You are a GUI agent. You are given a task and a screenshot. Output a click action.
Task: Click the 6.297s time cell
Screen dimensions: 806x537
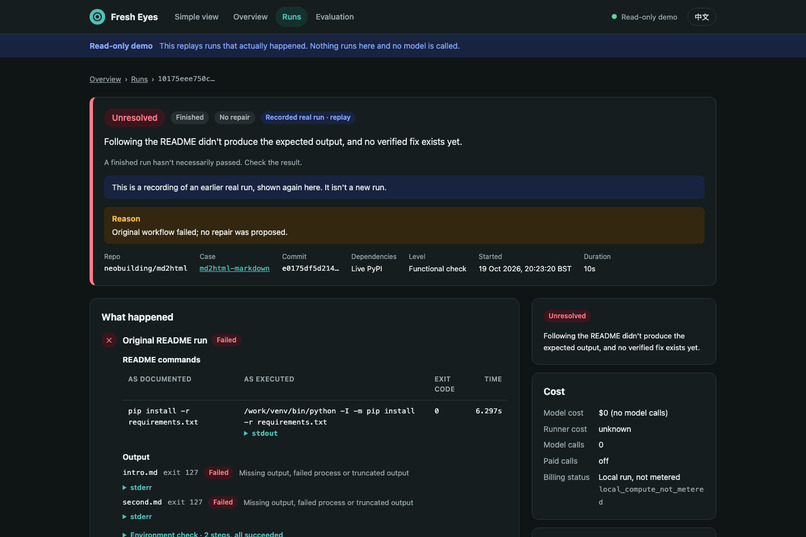tap(488, 411)
